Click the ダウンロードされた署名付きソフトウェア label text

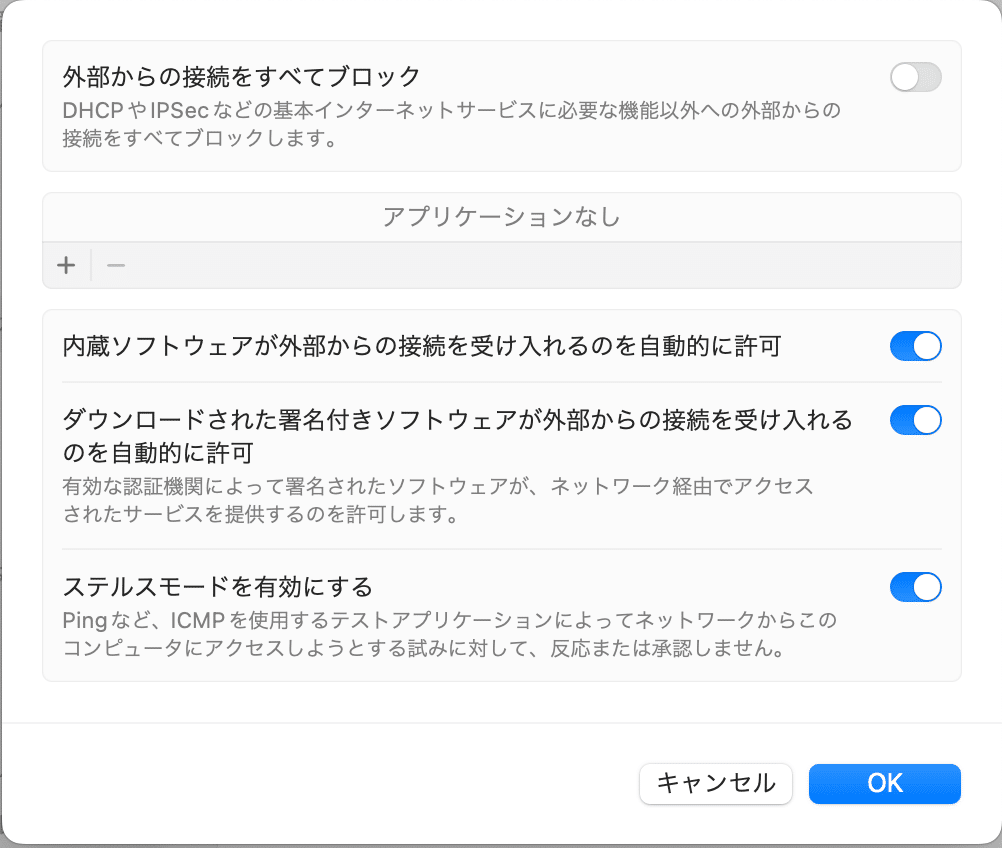click(458, 420)
